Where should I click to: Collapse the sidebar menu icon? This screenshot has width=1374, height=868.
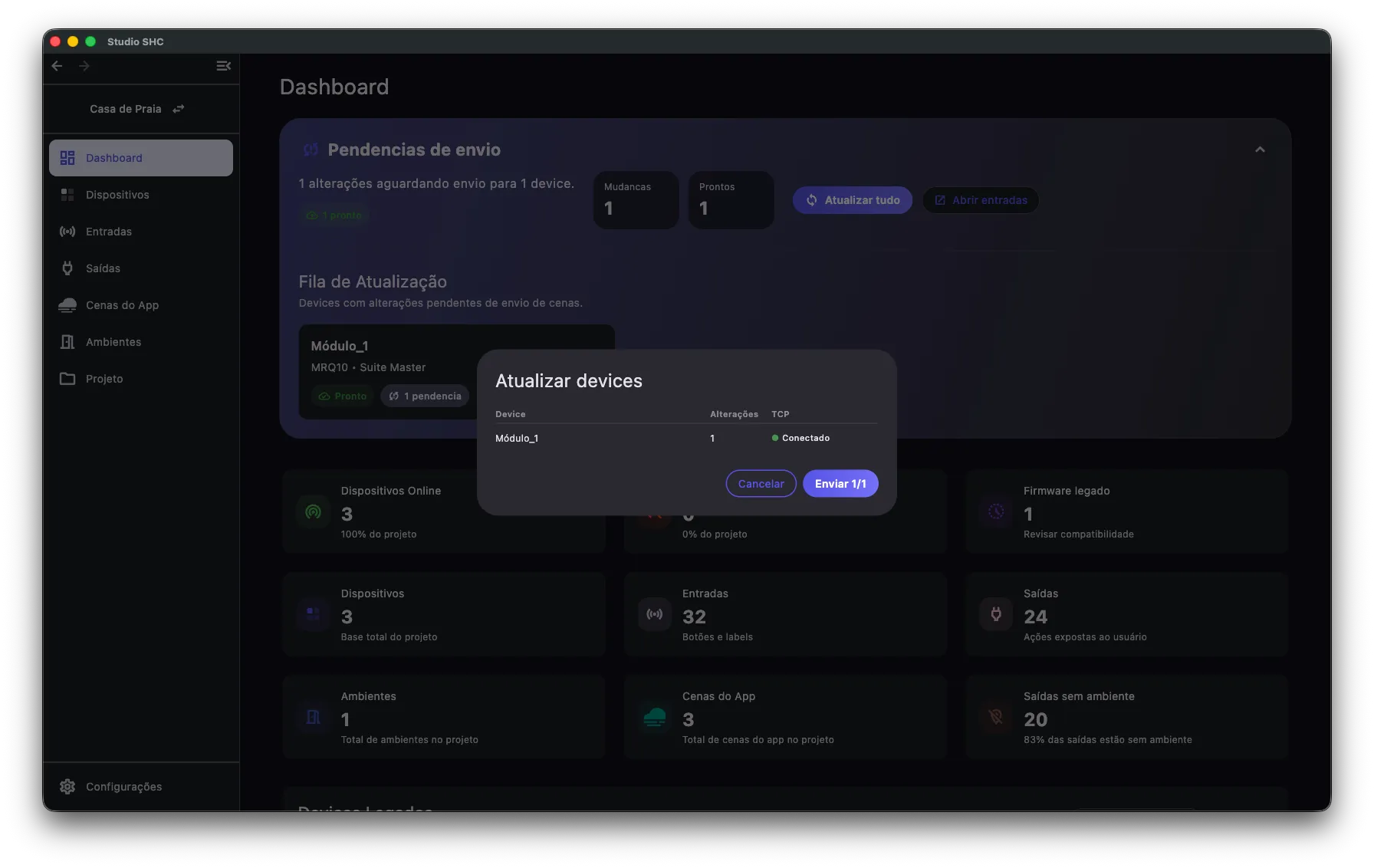(224, 66)
